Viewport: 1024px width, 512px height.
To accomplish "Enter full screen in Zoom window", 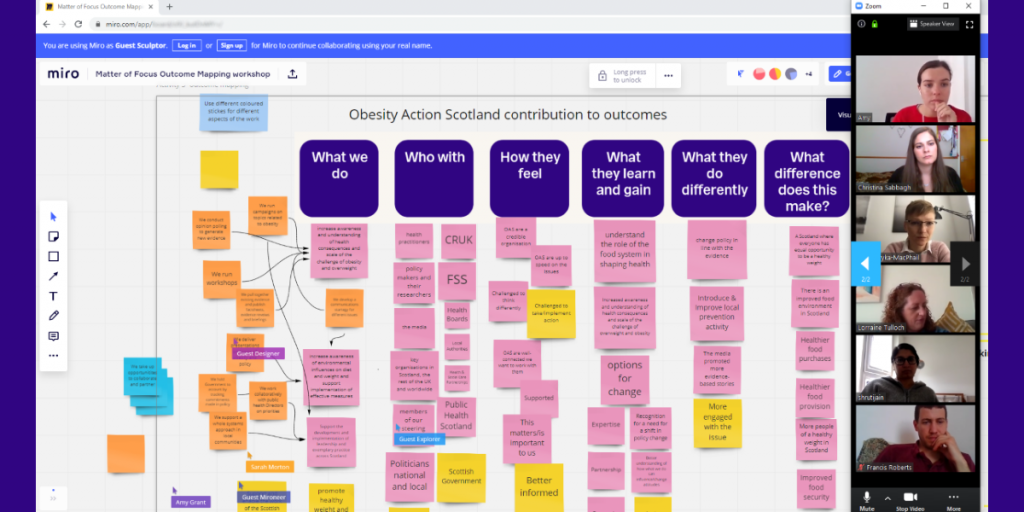I will pos(969,24).
